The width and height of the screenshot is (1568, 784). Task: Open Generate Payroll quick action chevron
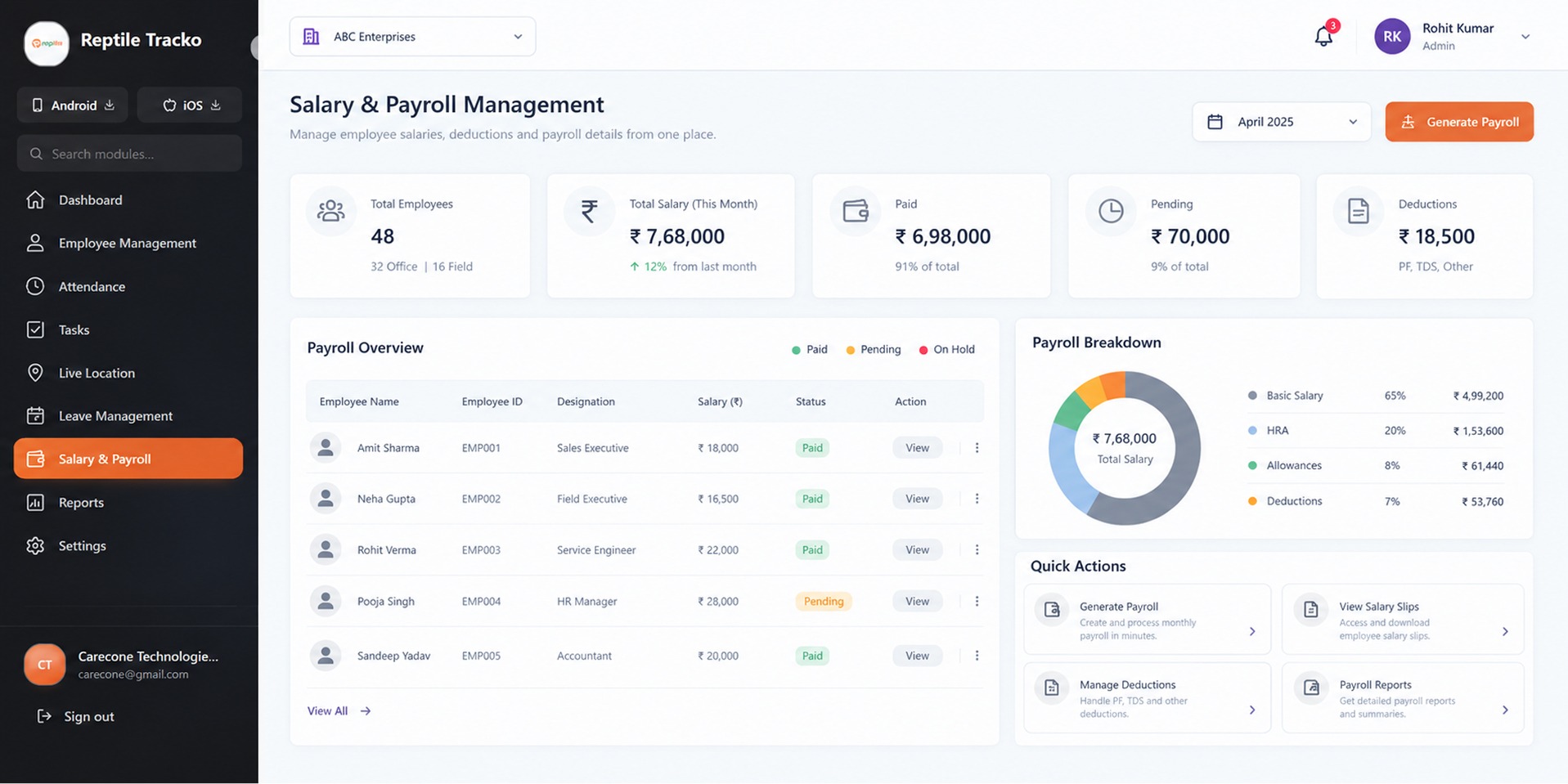1252,632
